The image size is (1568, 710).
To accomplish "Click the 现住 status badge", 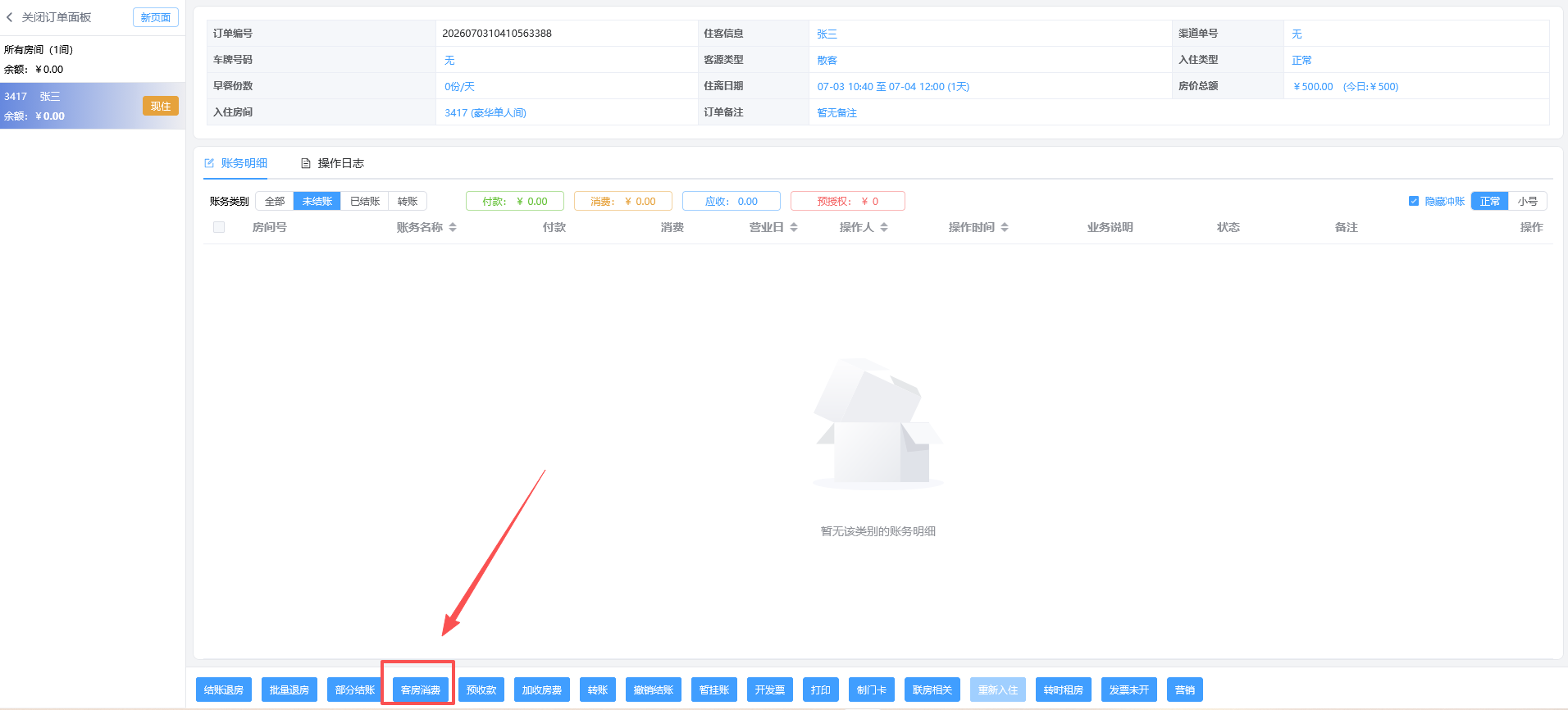I will coord(161,106).
